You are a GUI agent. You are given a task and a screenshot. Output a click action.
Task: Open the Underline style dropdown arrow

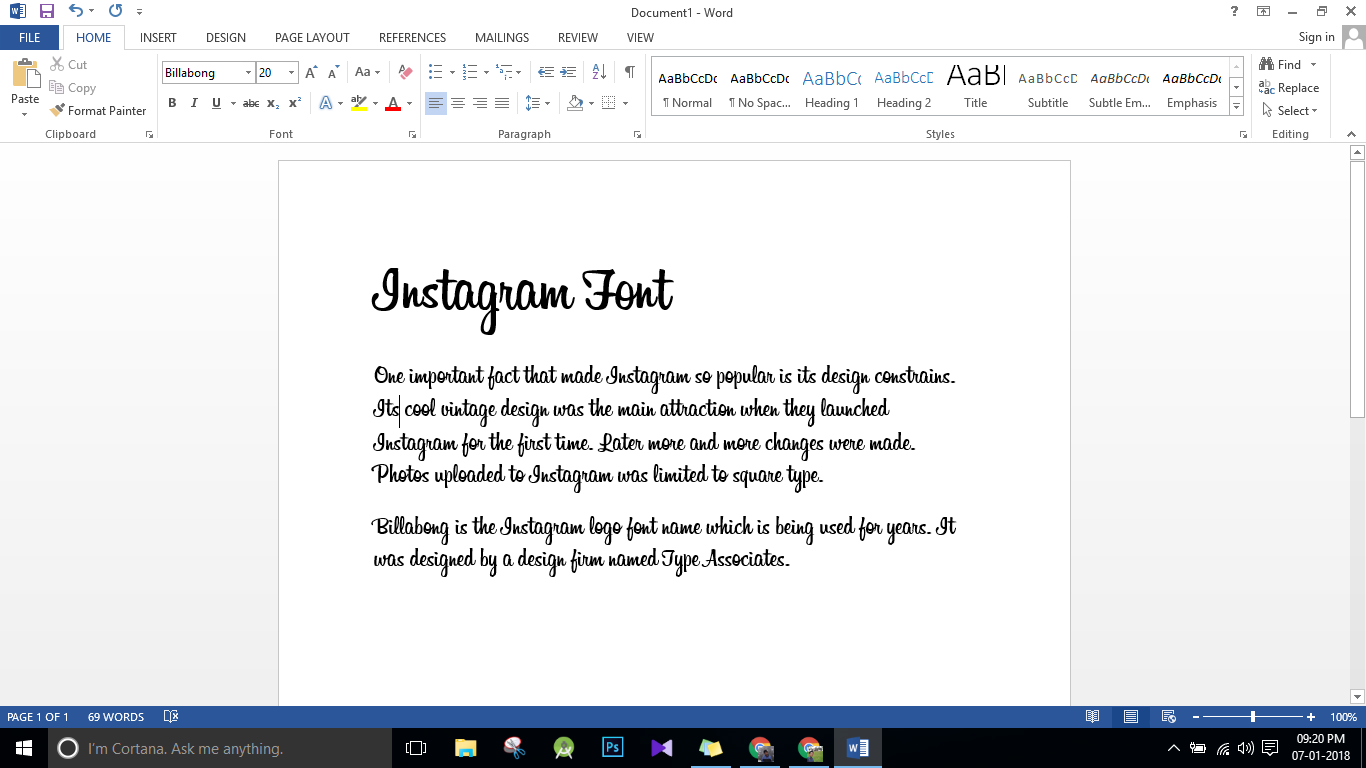tap(232, 103)
